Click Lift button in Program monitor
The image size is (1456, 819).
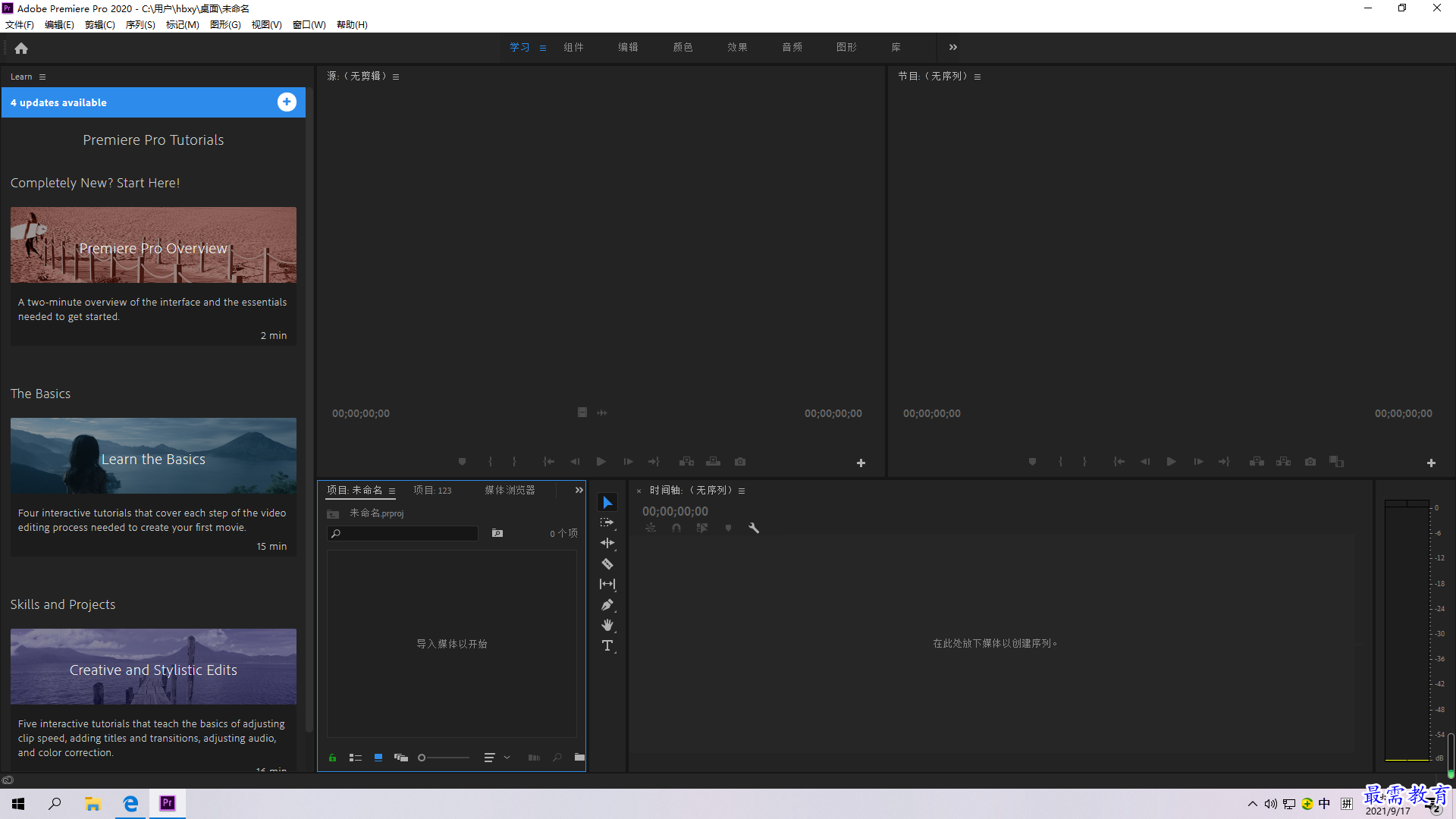[1257, 461]
